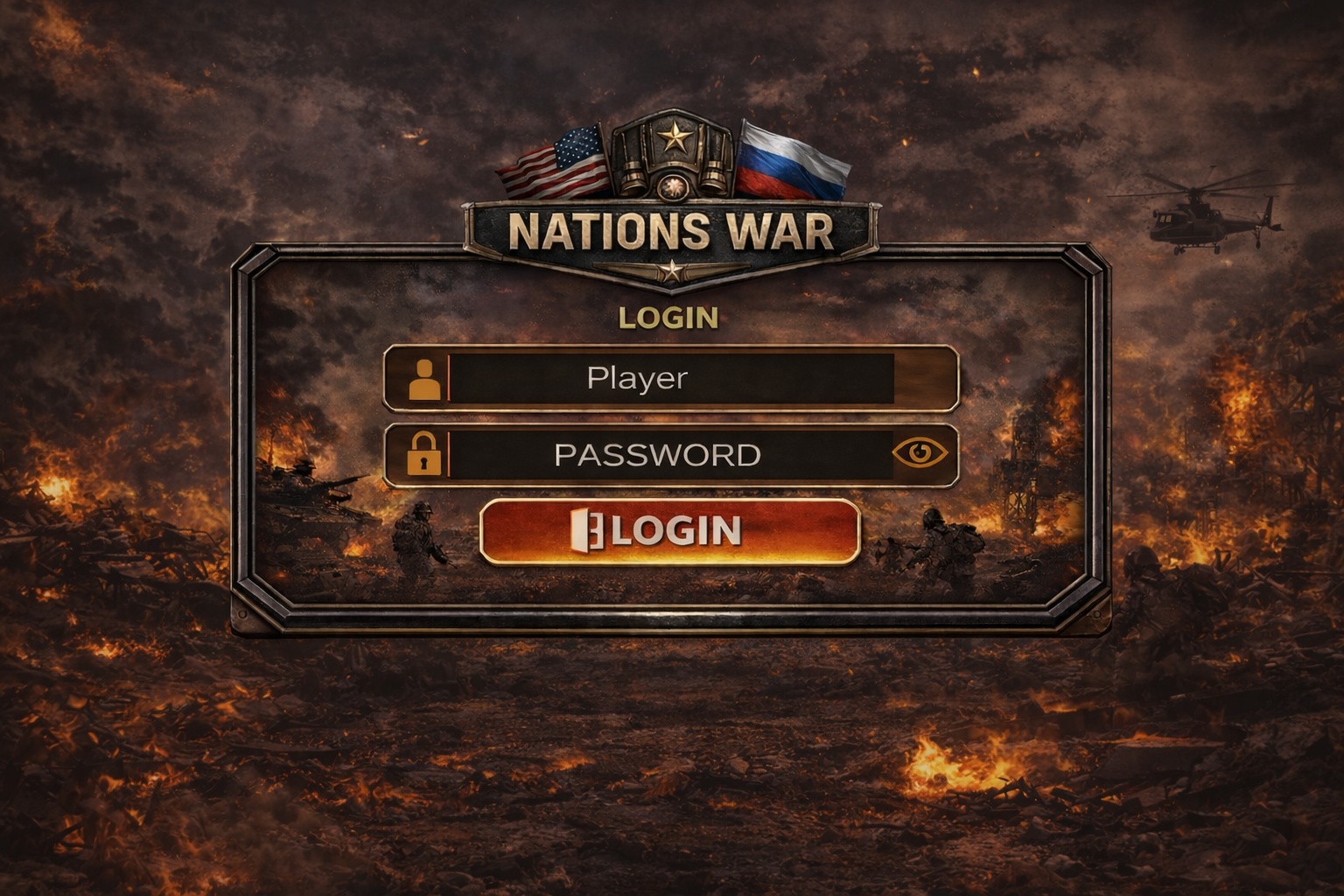This screenshot has width=1344, height=896.
Task: Click the gold star on crest
Action: pyautogui.click(x=673, y=137)
